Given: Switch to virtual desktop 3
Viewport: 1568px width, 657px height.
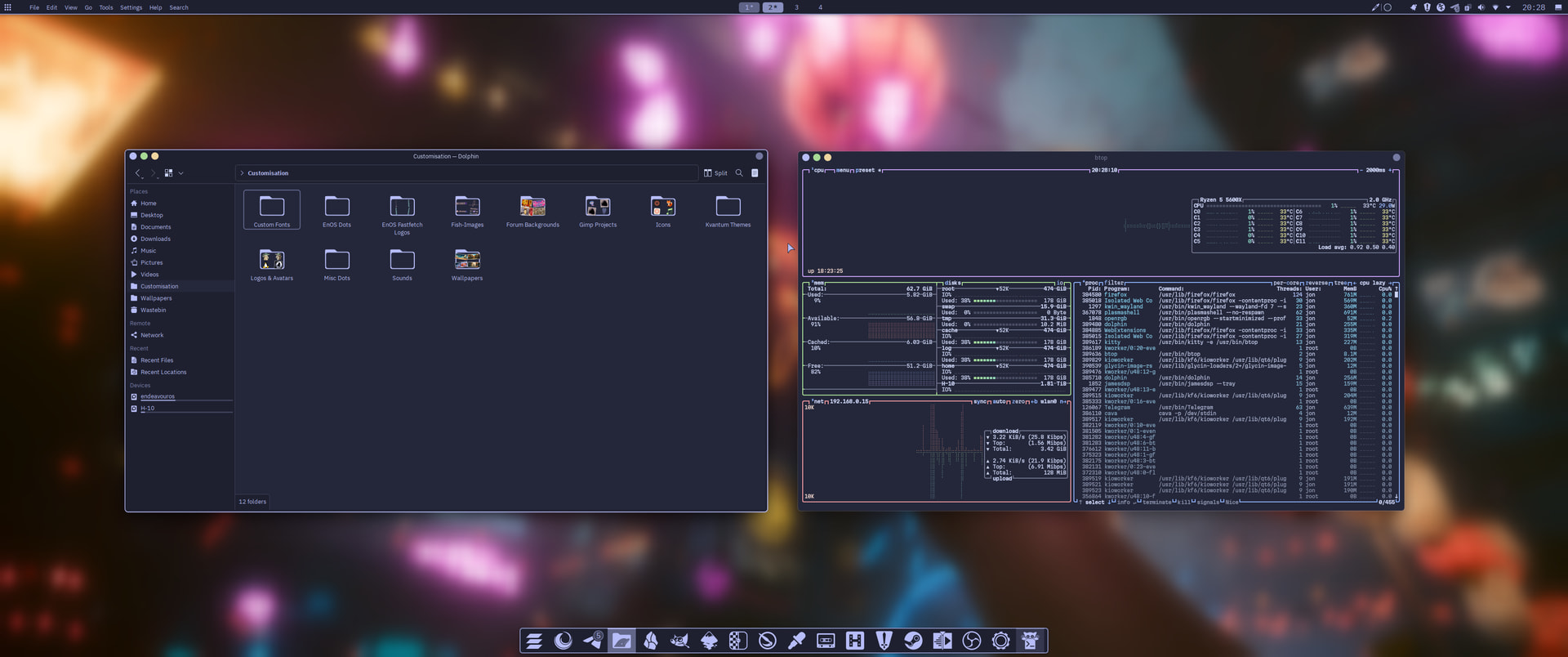Looking at the screenshot, I should pyautogui.click(x=796, y=7).
